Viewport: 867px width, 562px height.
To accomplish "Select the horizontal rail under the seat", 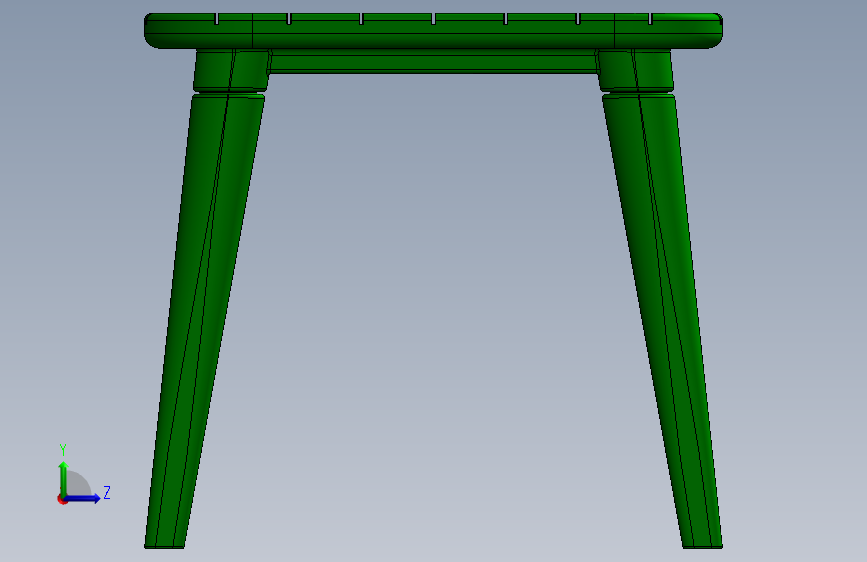I will [x=433, y=61].
